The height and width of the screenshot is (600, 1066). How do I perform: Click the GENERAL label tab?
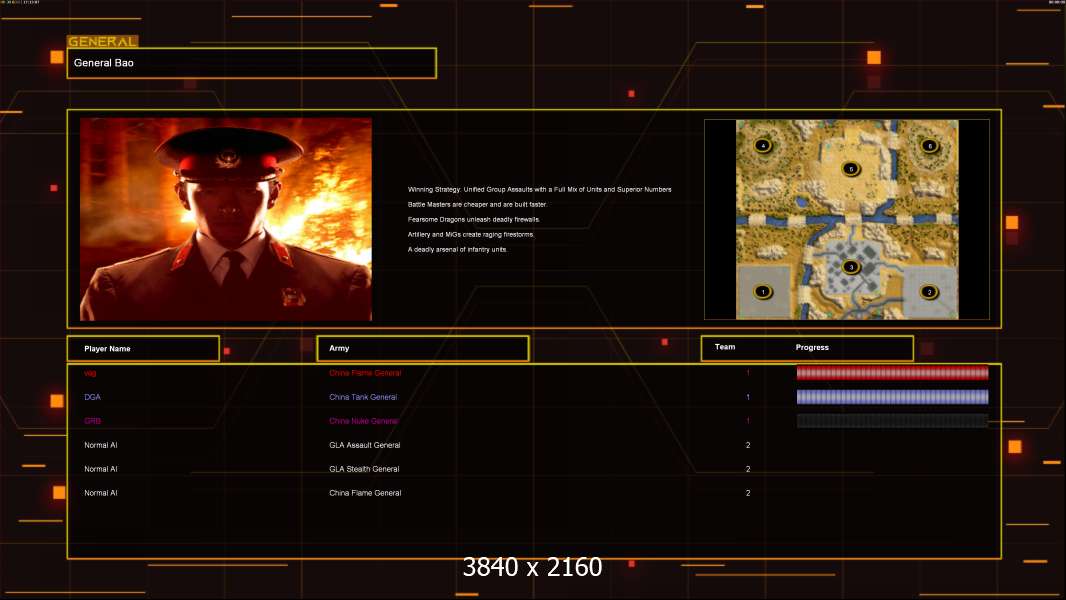tap(103, 41)
